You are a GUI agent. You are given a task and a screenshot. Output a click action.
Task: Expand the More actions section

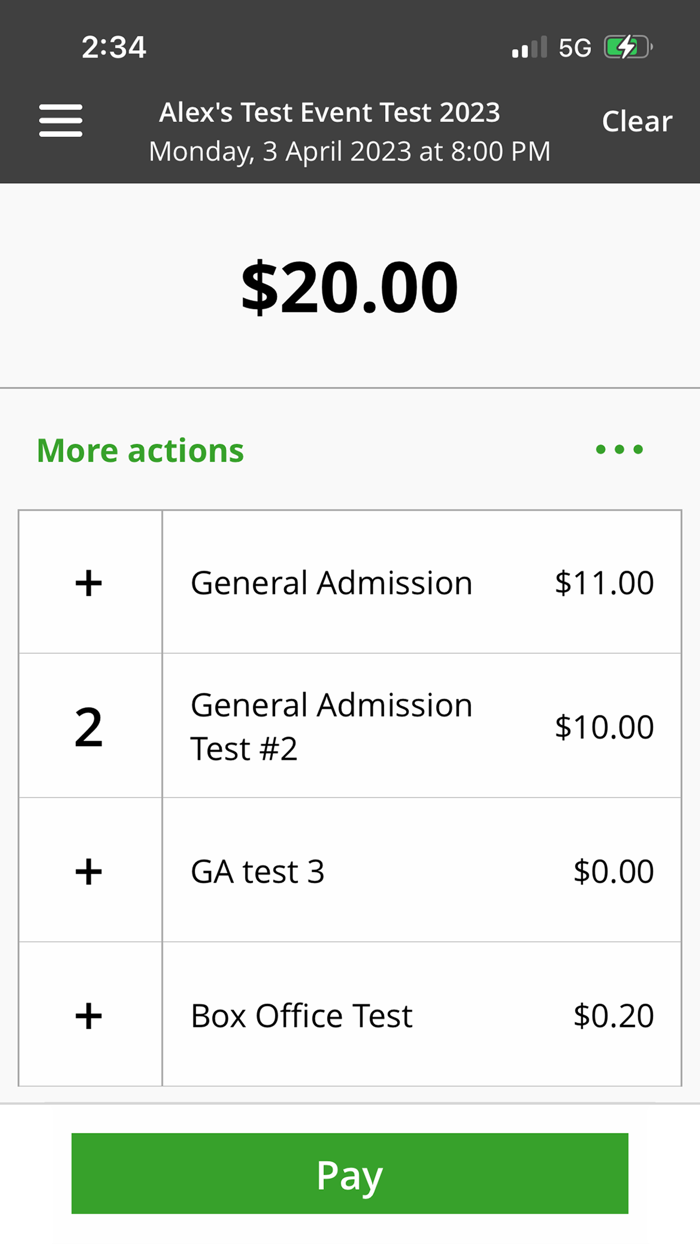140,450
